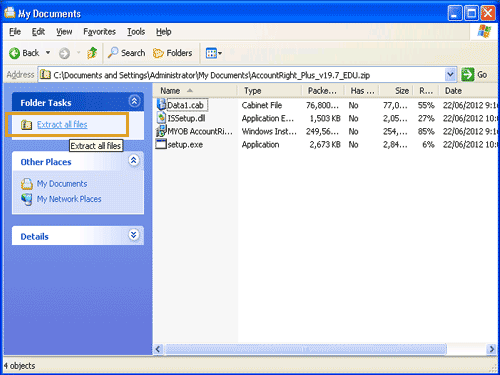Collapse the Other Places panel
Screen dimensions: 500x375
tap(134, 160)
